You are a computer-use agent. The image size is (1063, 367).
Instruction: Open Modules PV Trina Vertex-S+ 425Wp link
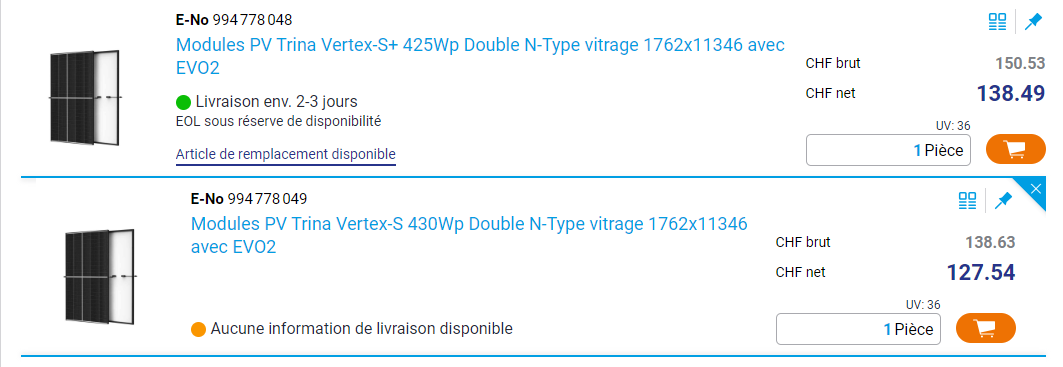(x=480, y=56)
